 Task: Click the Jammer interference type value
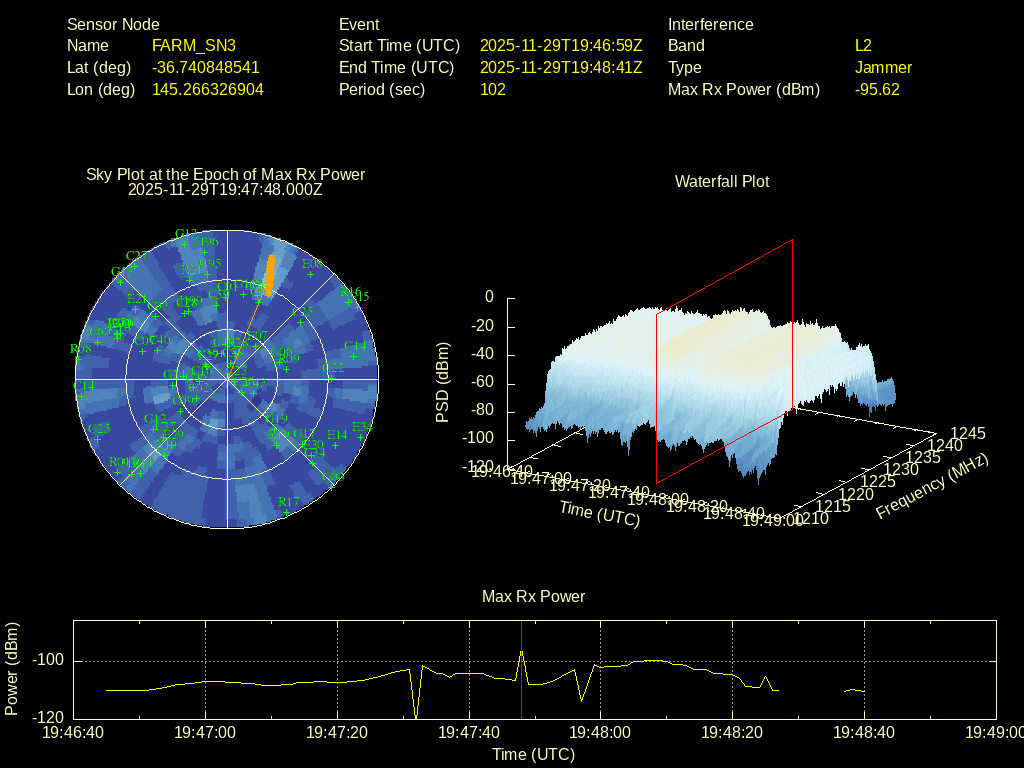(x=883, y=68)
